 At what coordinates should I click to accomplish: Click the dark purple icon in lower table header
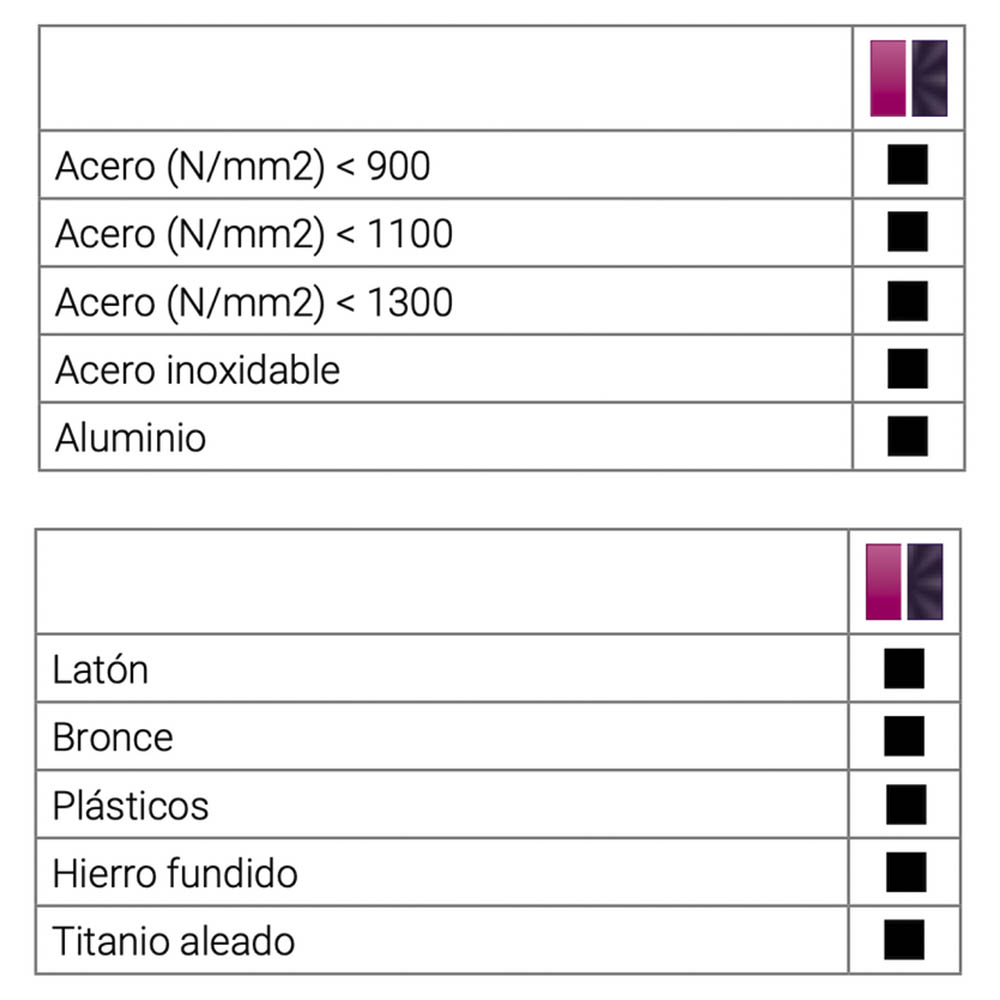click(925, 582)
